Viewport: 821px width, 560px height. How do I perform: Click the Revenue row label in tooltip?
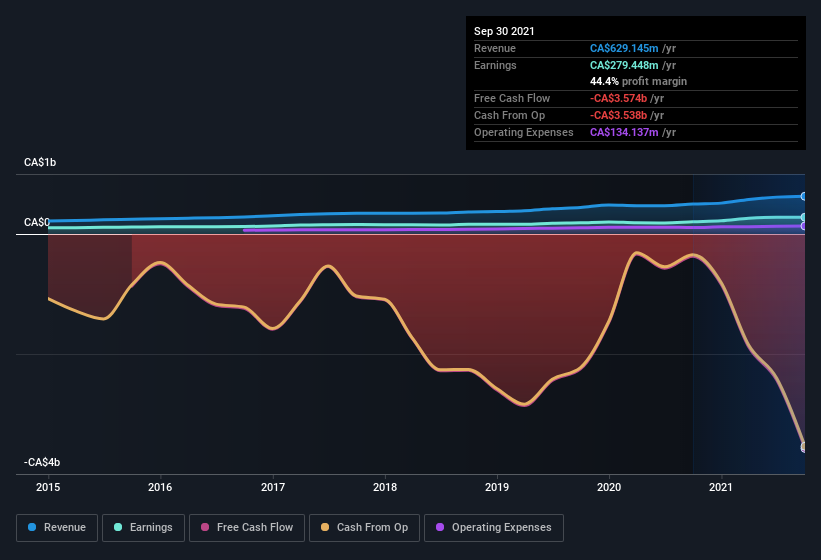pyautogui.click(x=495, y=48)
